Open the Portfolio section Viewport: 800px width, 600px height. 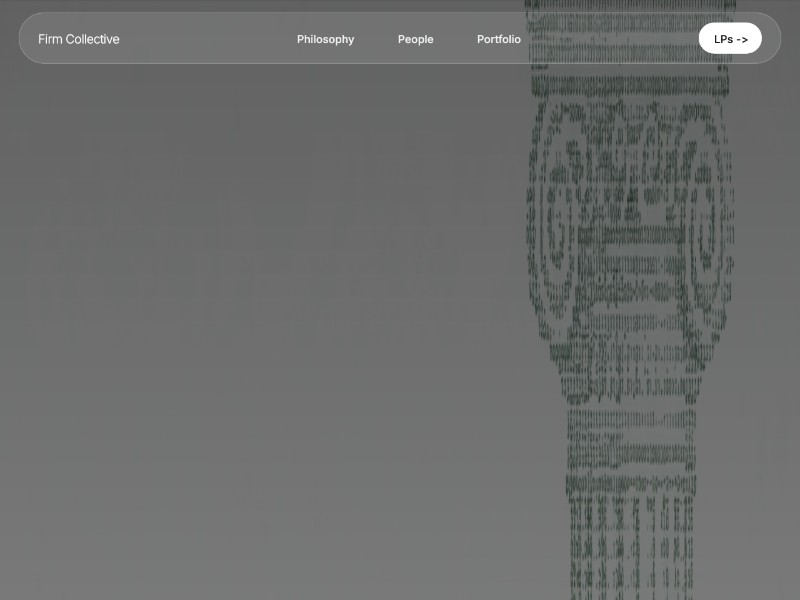pos(498,39)
